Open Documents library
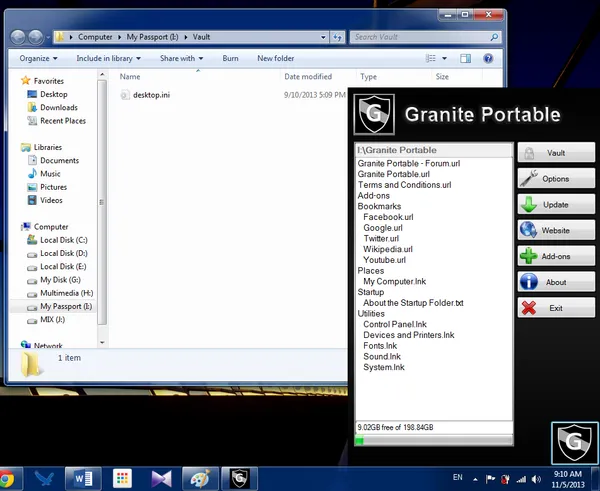This screenshot has width=600, height=491. 59,160
